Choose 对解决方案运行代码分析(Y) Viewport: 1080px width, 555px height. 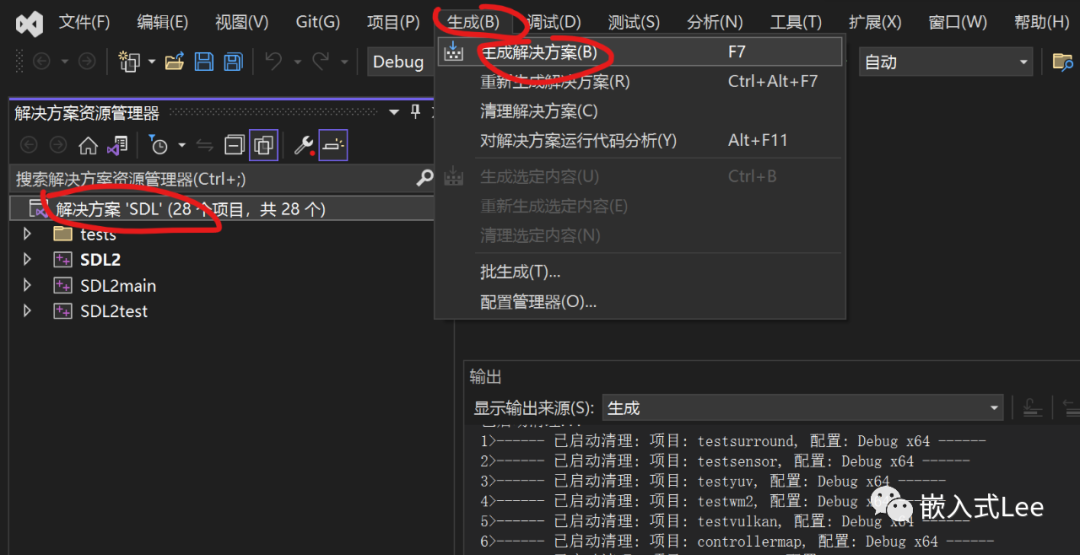coord(640,141)
